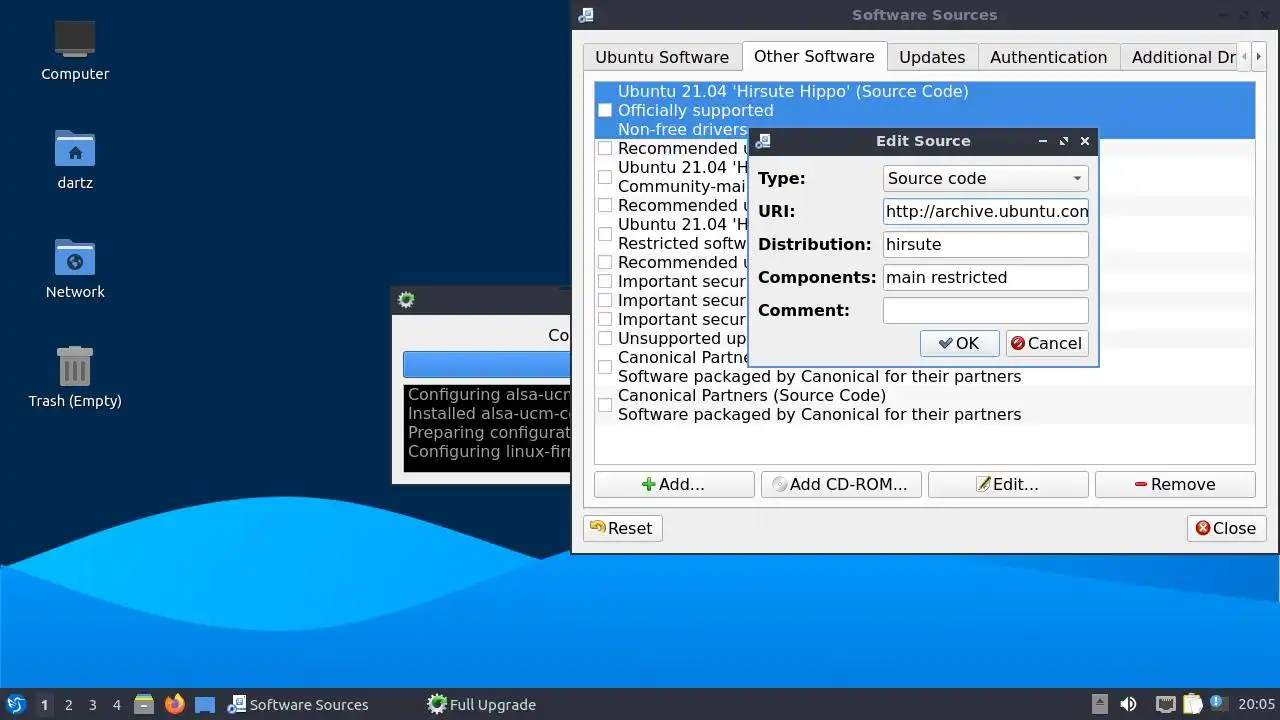The height and width of the screenshot is (720, 1280).
Task: Confirm the Edit Source dialog with OK
Action: (959, 343)
